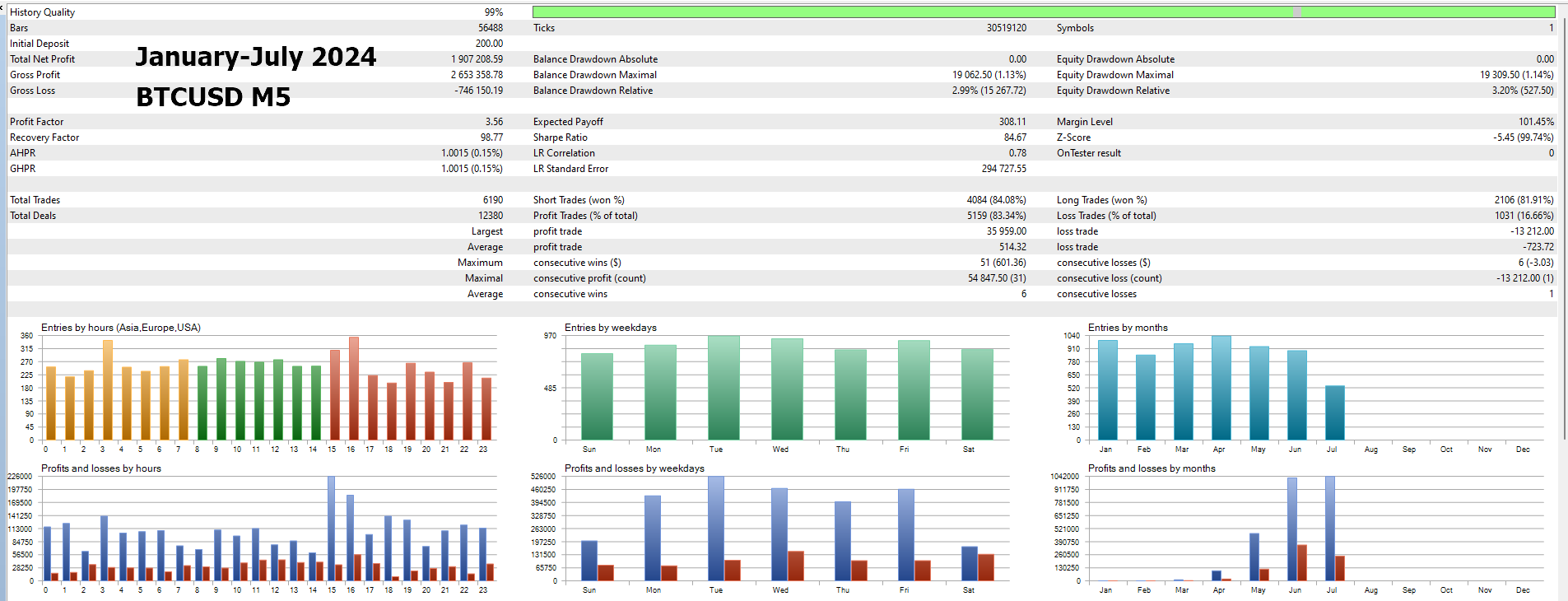Select the hour 16 bar in Entries by hours
This screenshot has height=601, width=1568.
pyautogui.click(x=354, y=389)
